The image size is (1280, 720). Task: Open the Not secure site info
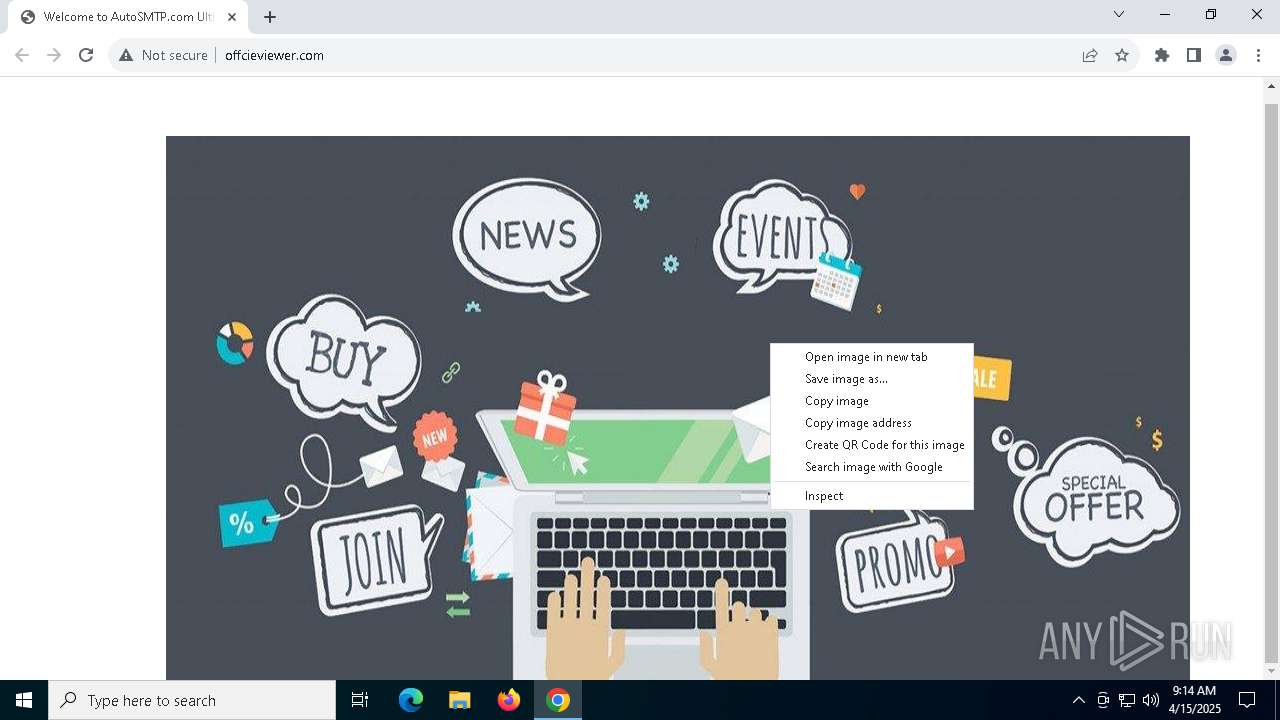pos(163,55)
